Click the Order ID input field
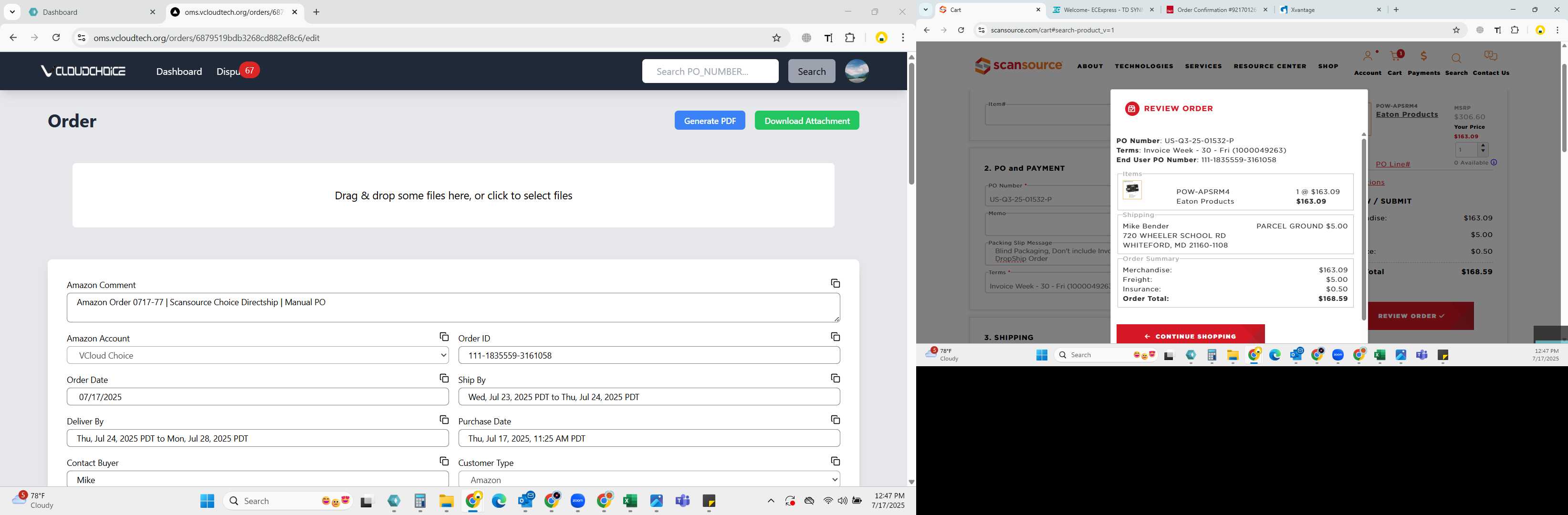This screenshot has width=1568, height=515. point(649,355)
